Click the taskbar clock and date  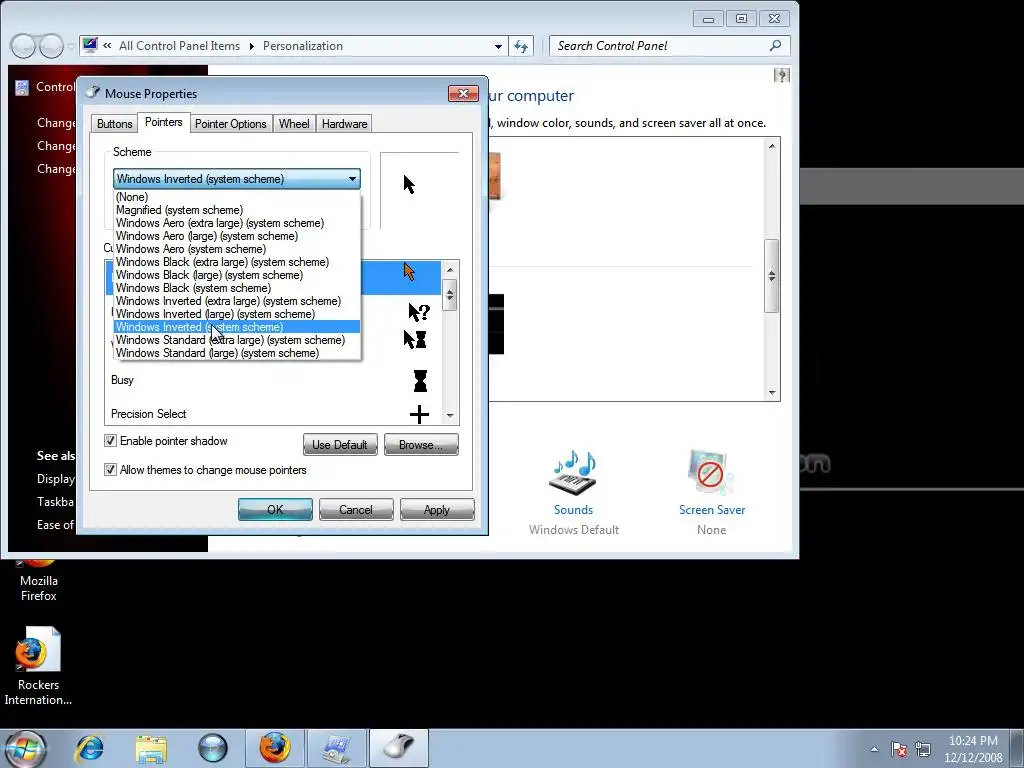point(973,749)
